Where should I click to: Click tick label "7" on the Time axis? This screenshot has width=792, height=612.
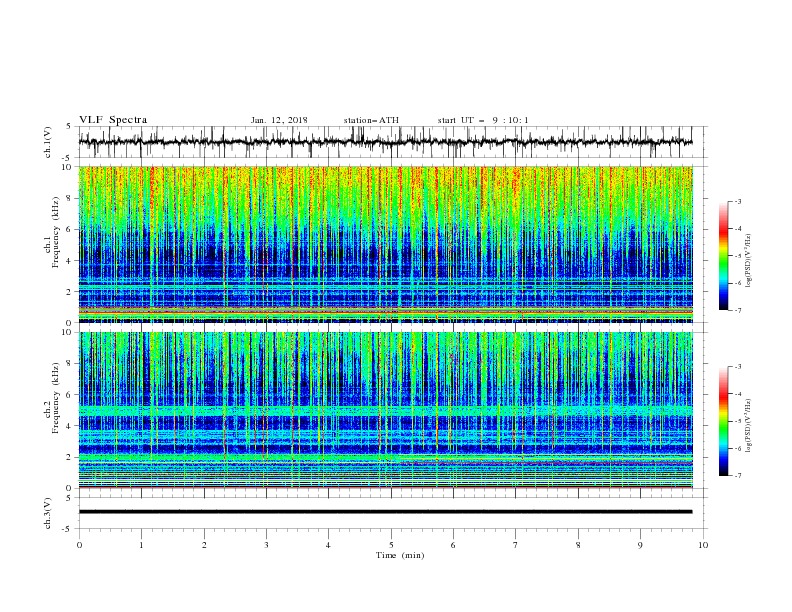(x=516, y=545)
